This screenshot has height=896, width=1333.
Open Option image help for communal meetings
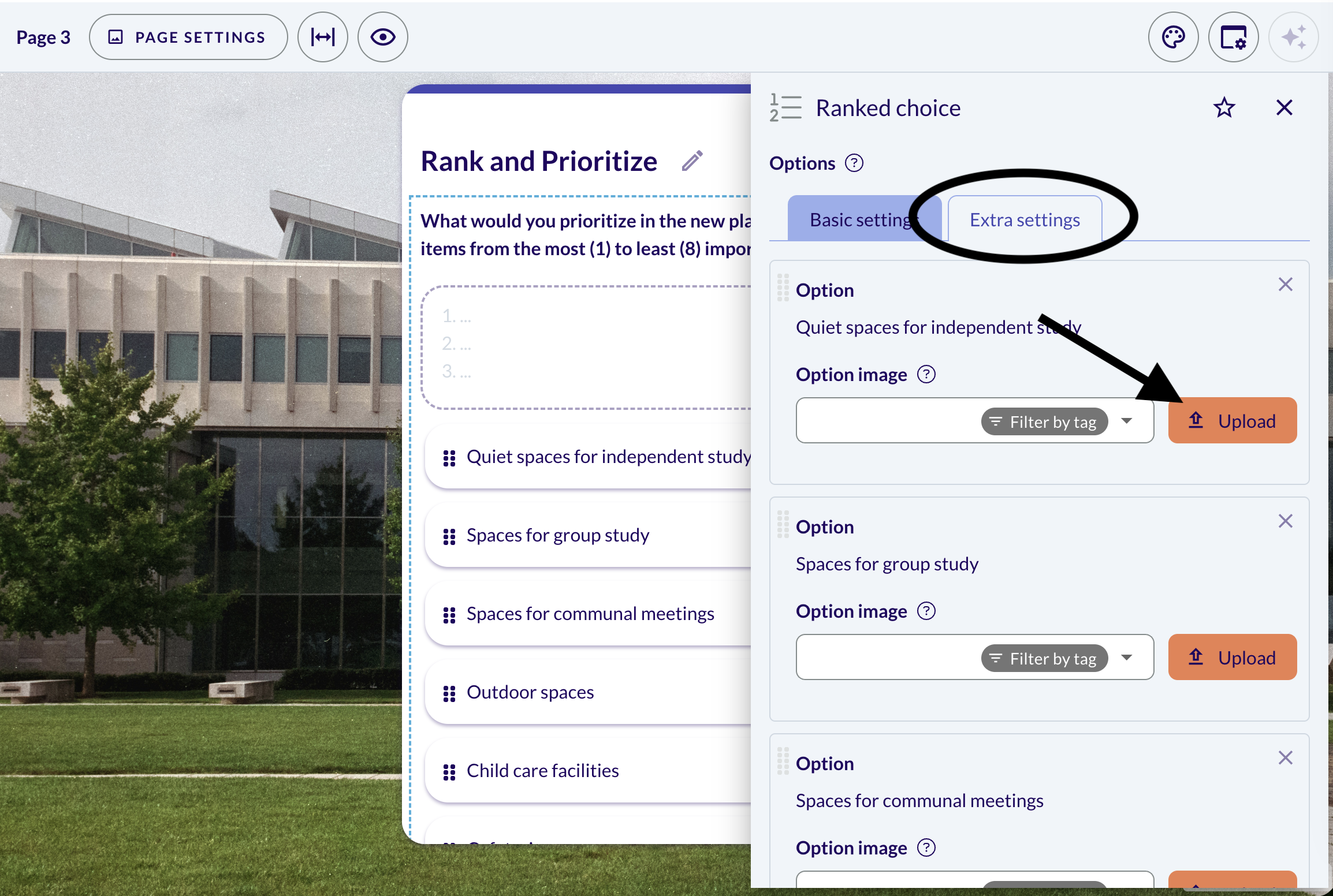click(x=926, y=848)
